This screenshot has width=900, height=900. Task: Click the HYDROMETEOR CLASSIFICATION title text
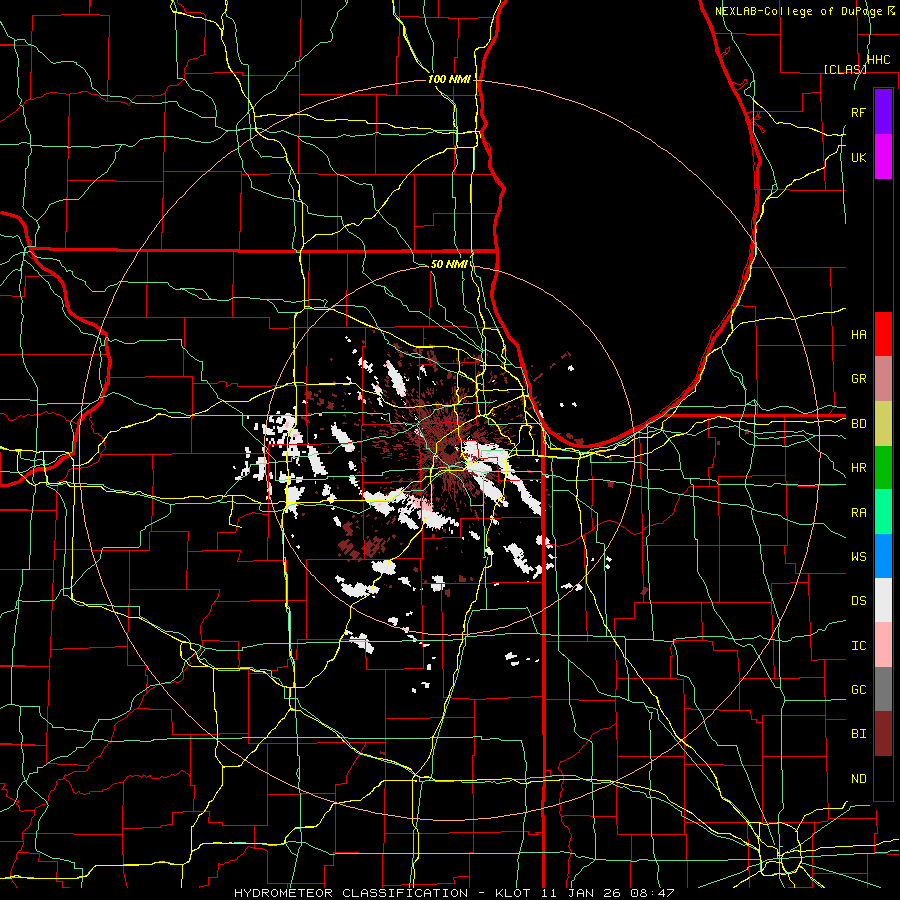[x=351, y=893]
